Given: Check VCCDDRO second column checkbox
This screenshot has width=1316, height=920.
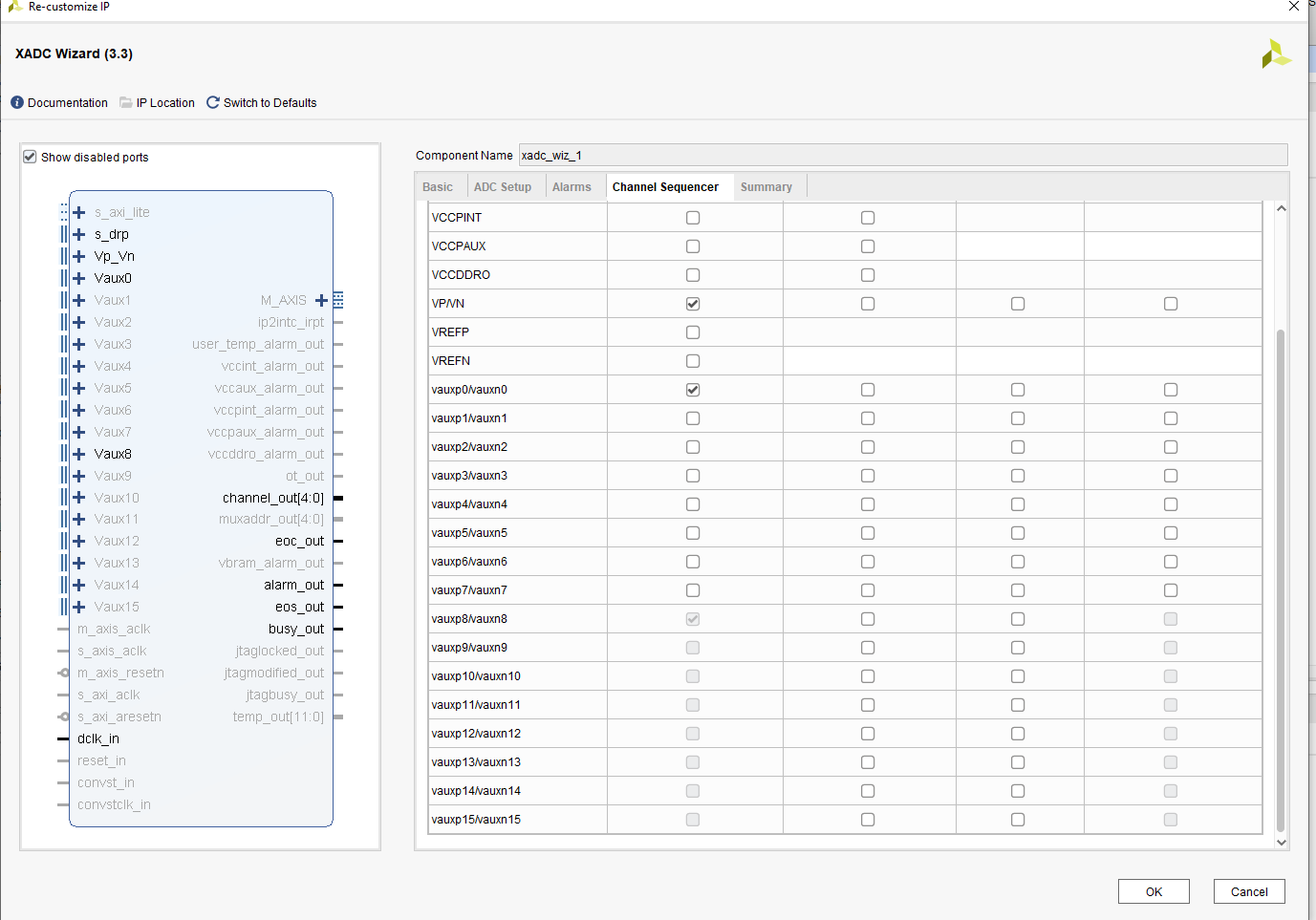Looking at the screenshot, I should pos(868,275).
